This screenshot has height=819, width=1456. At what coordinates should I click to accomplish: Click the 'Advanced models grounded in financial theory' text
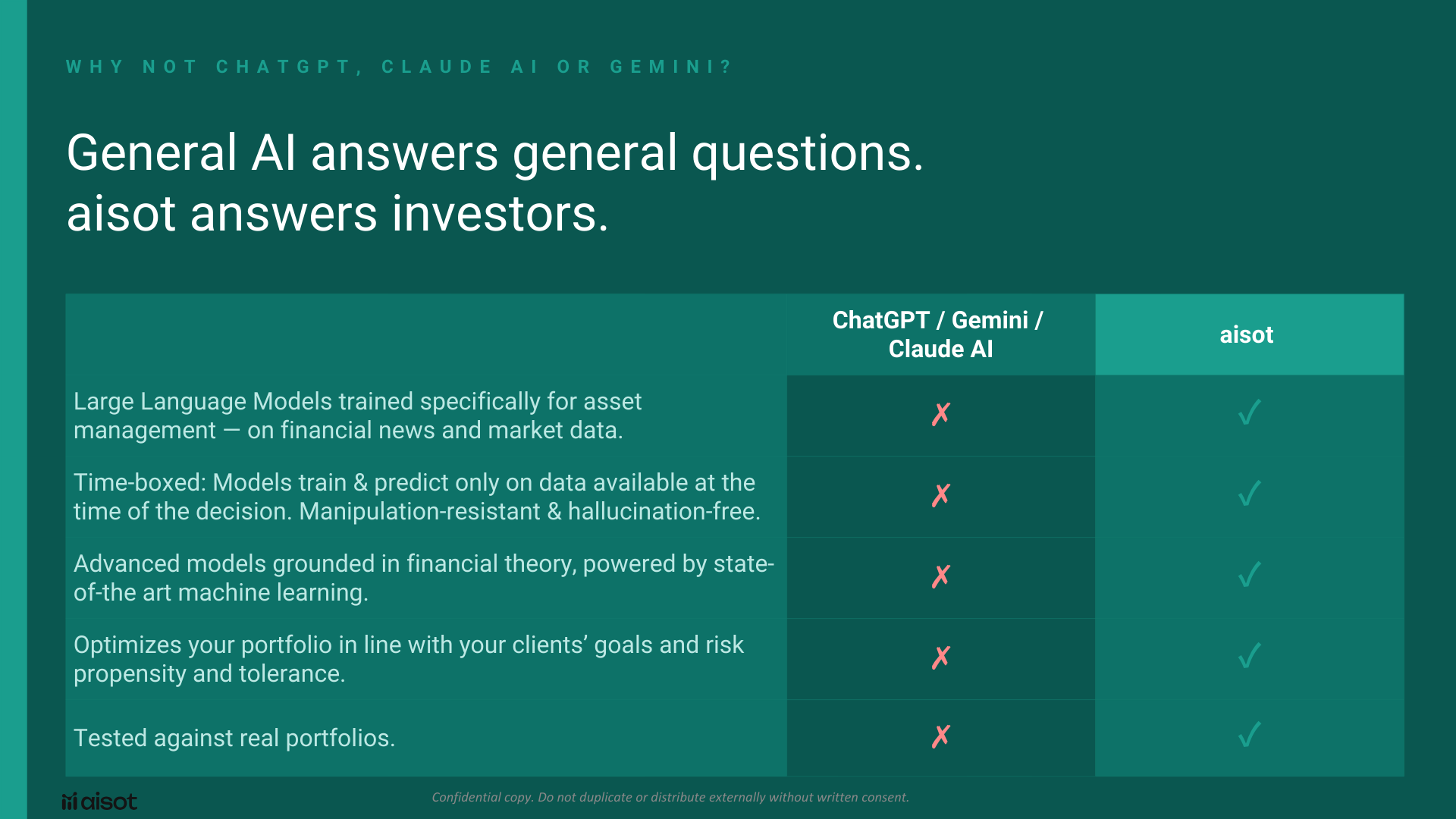[x=423, y=578]
